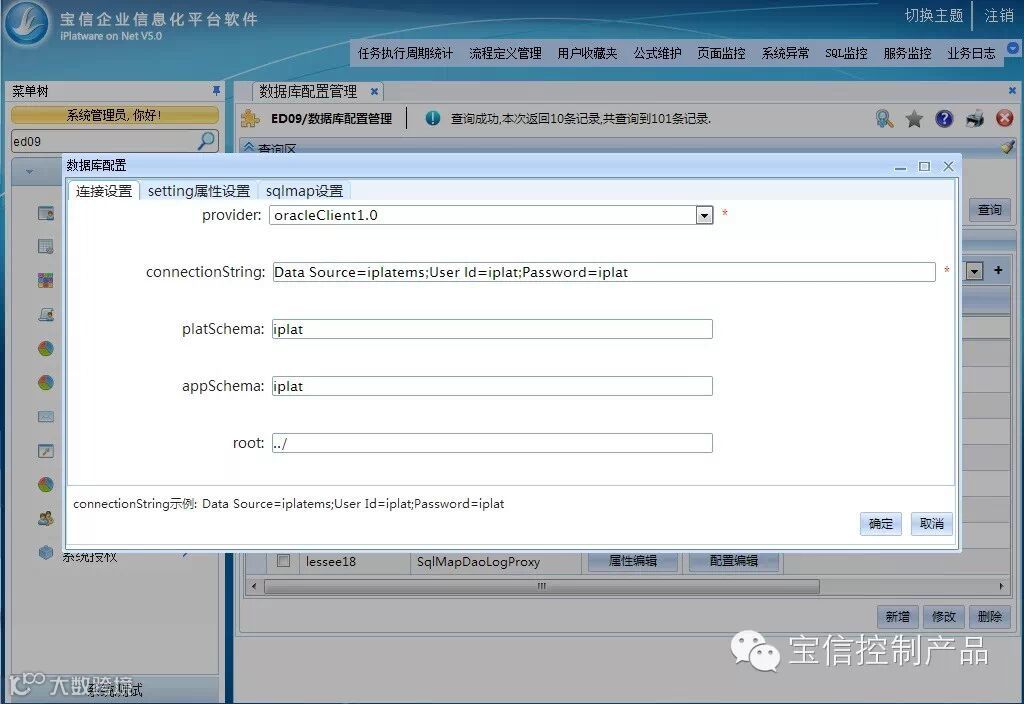Click the 切换主题 link
This screenshot has width=1024, height=704.
coord(934,15)
